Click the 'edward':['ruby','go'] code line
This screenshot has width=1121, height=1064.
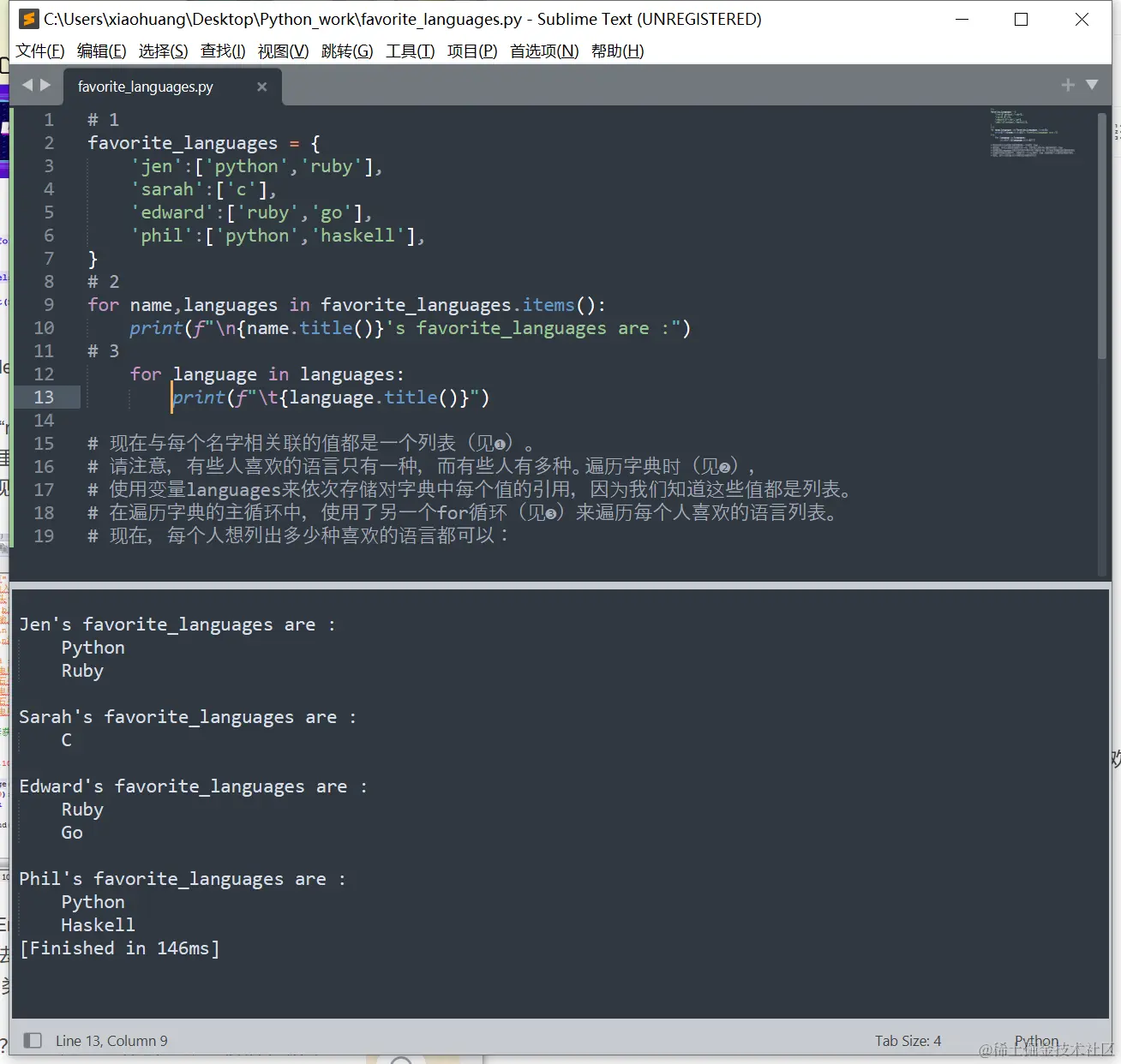tap(251, 212)
